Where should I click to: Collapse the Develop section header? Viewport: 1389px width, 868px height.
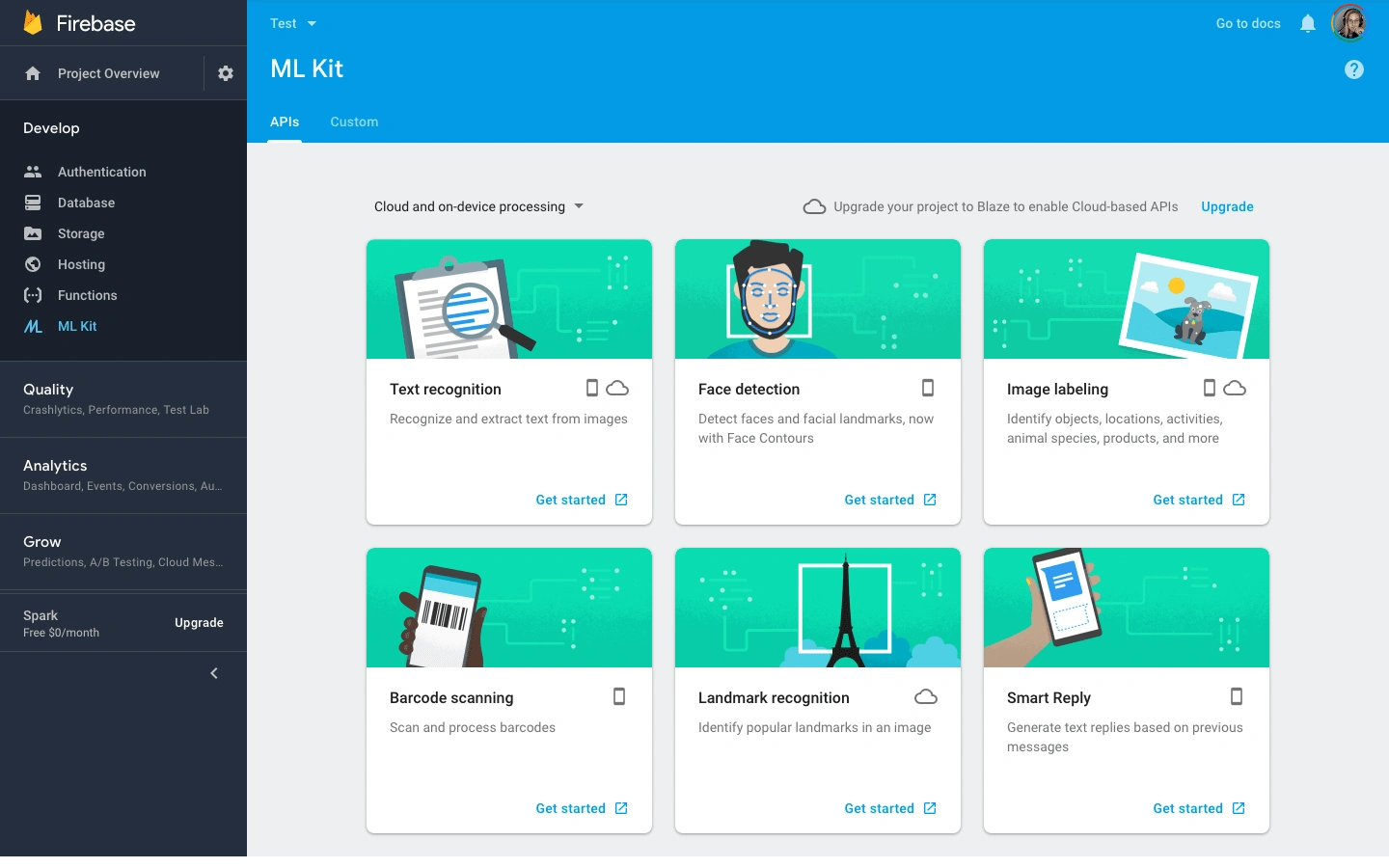point(51,128)
